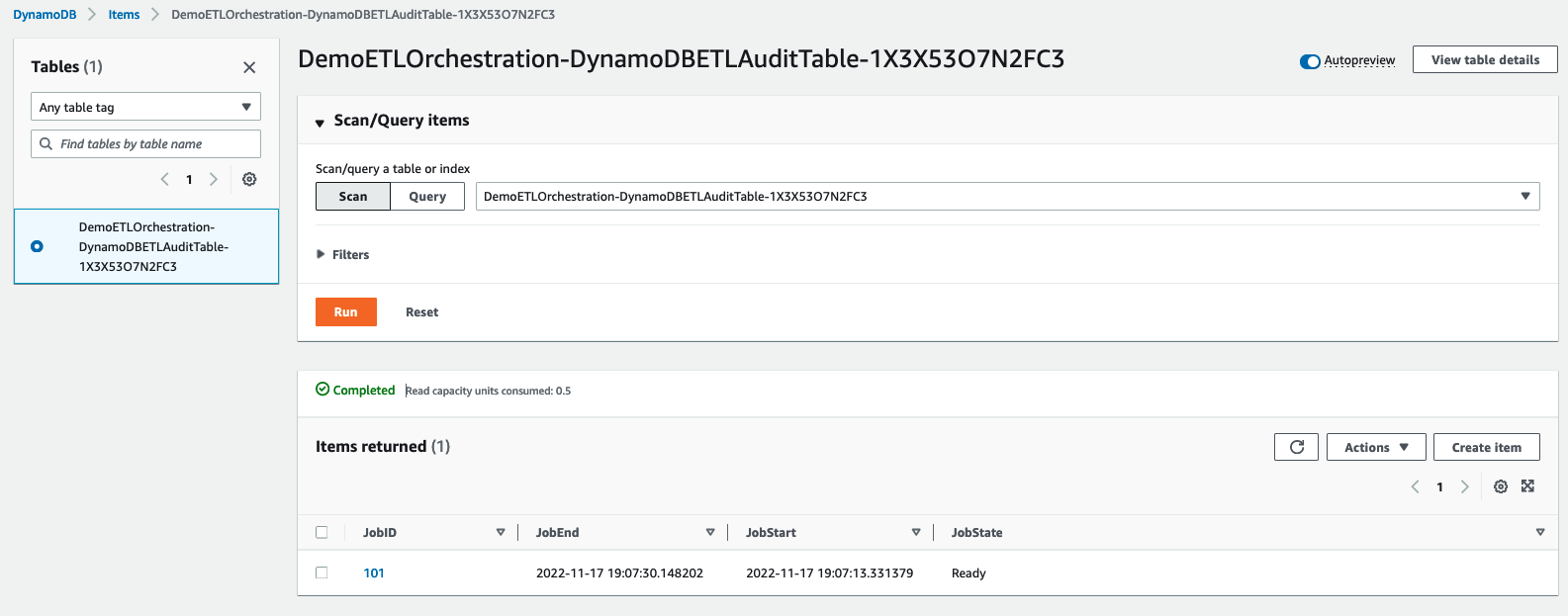Go to previous page of tables list
Screen dimensions: 1568x616
(165, 179)
